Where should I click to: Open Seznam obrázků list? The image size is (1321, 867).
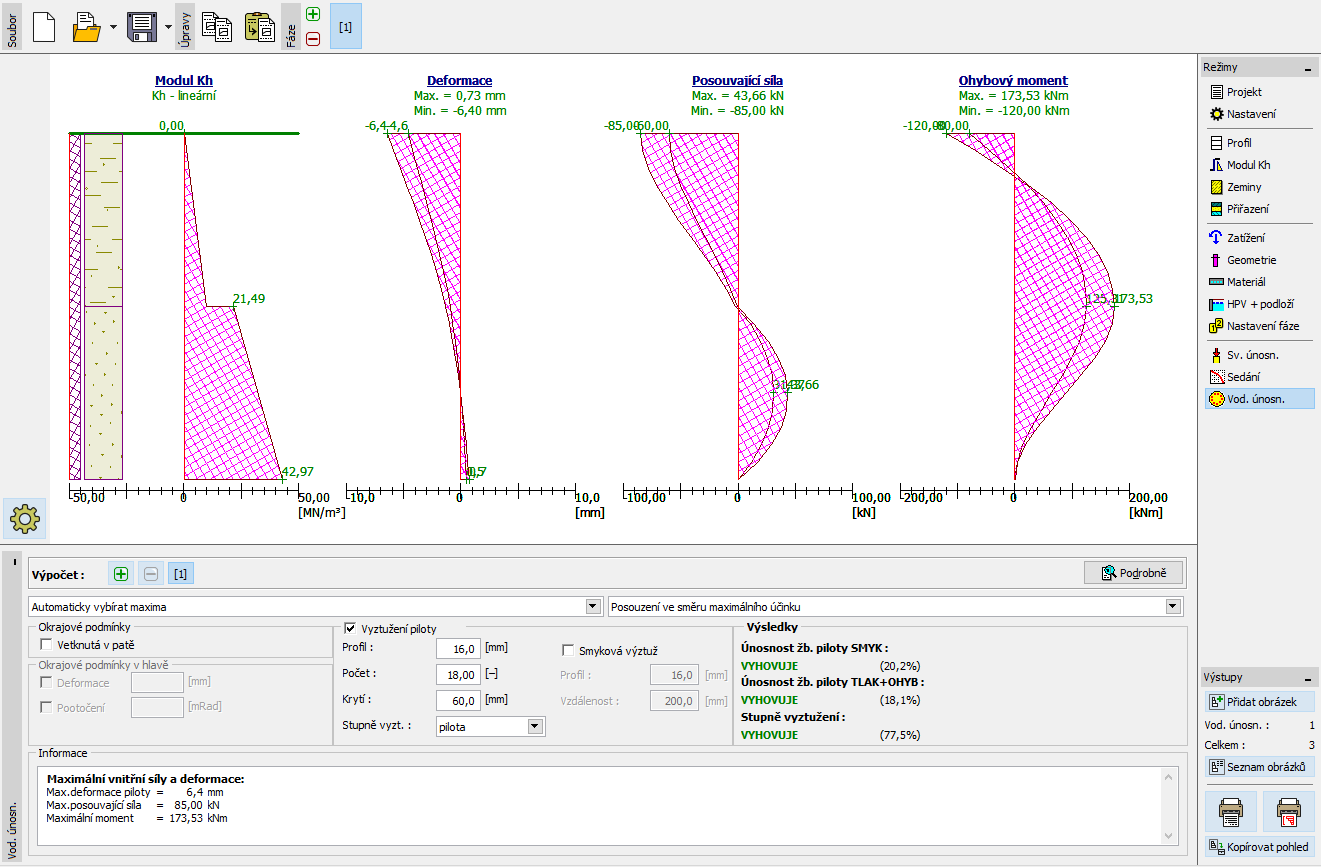tap(1258, 767)
